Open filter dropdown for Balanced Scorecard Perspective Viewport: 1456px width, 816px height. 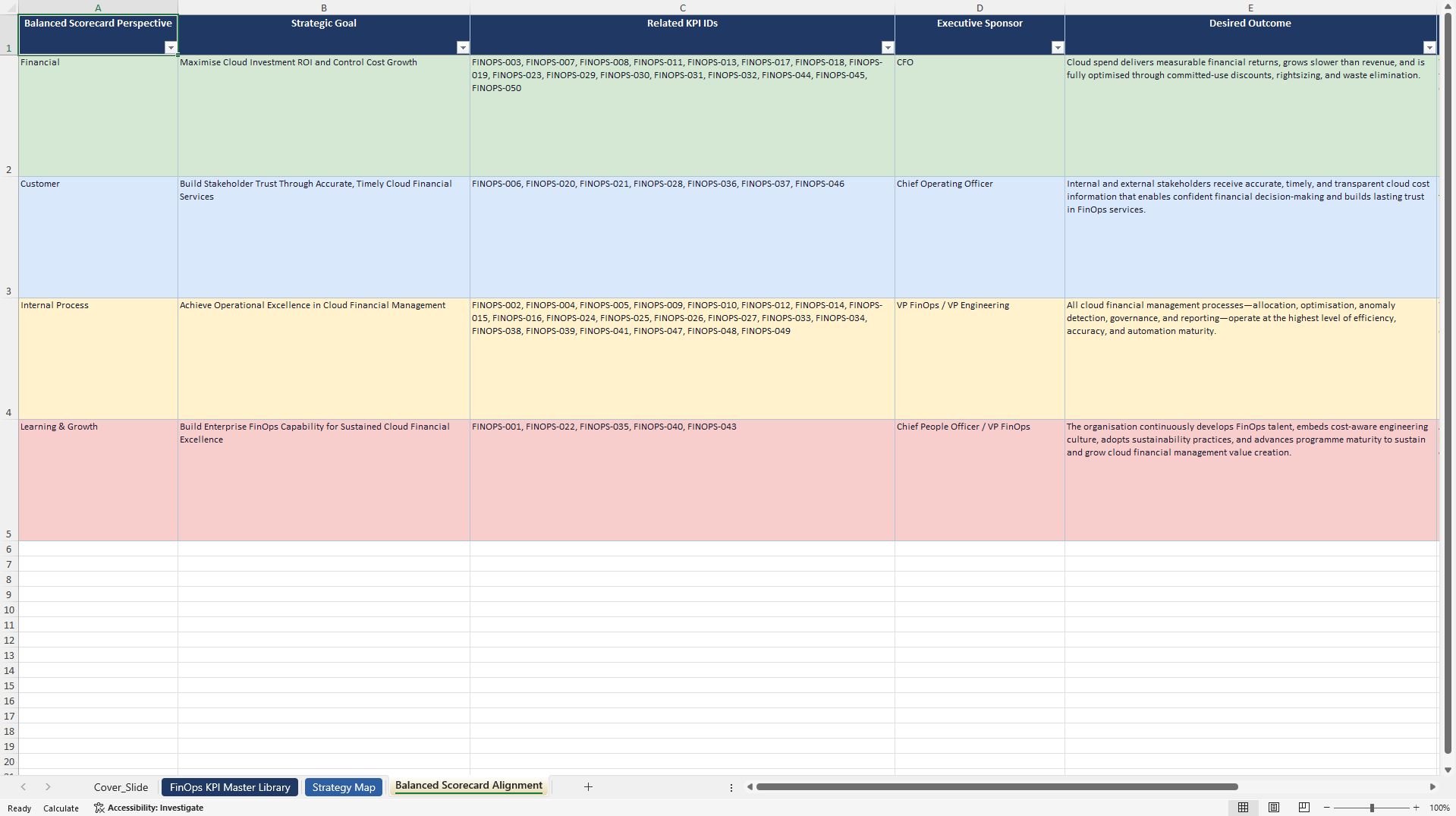pyautogui.click(x=171, y=48)
